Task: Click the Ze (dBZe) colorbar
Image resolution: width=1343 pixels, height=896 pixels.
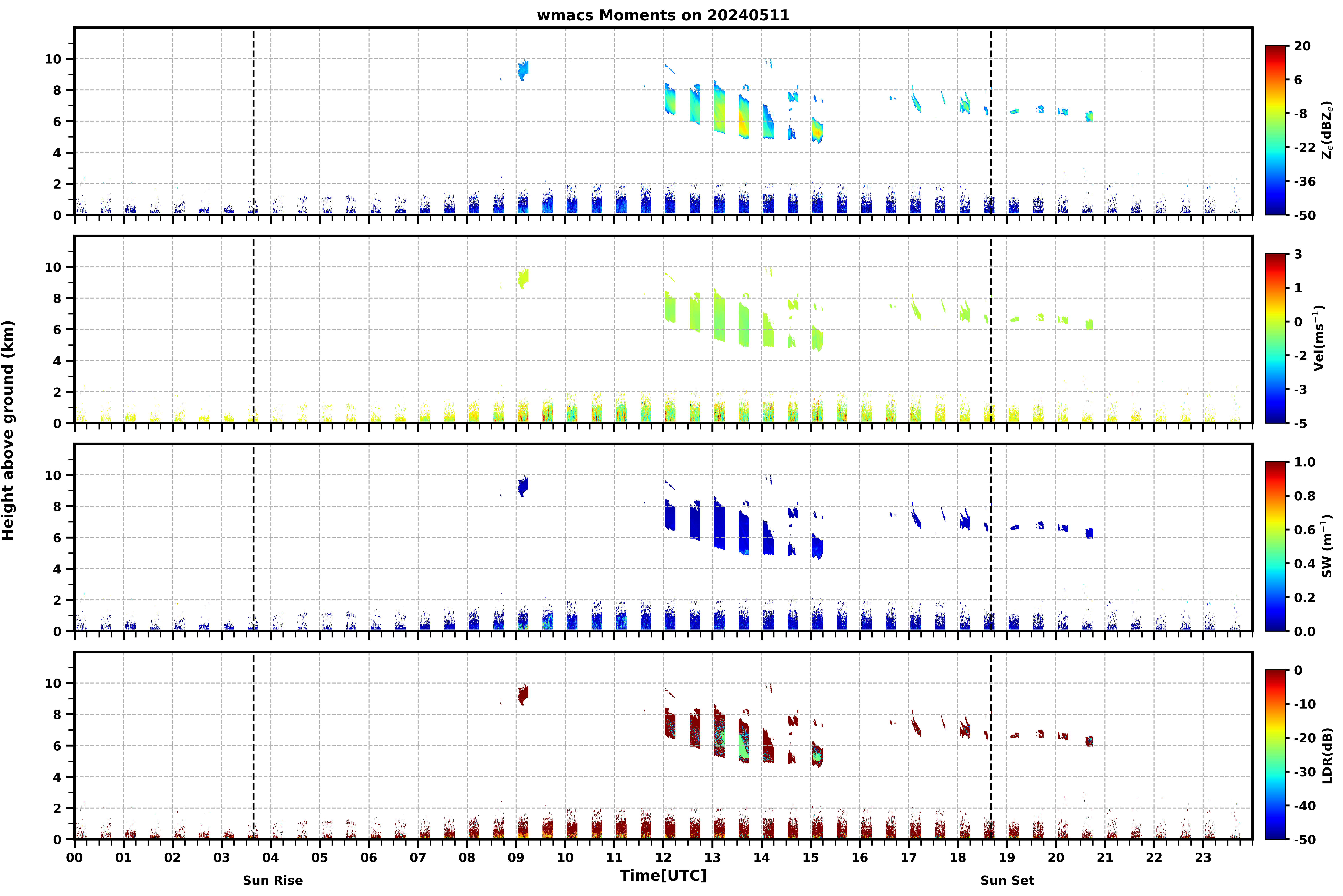Action: click(1276, 130)
